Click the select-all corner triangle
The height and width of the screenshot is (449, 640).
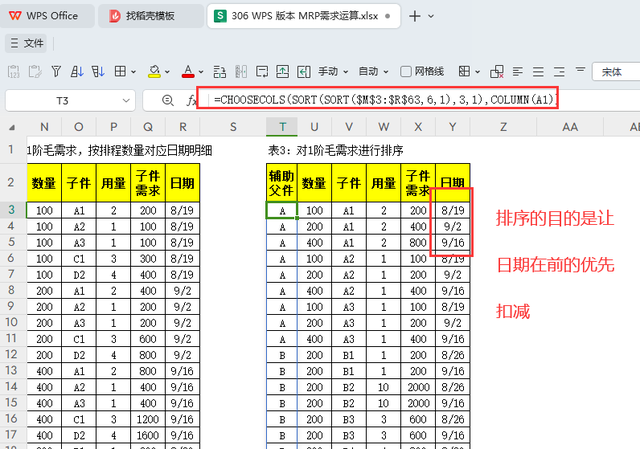[x=13, y=127]
